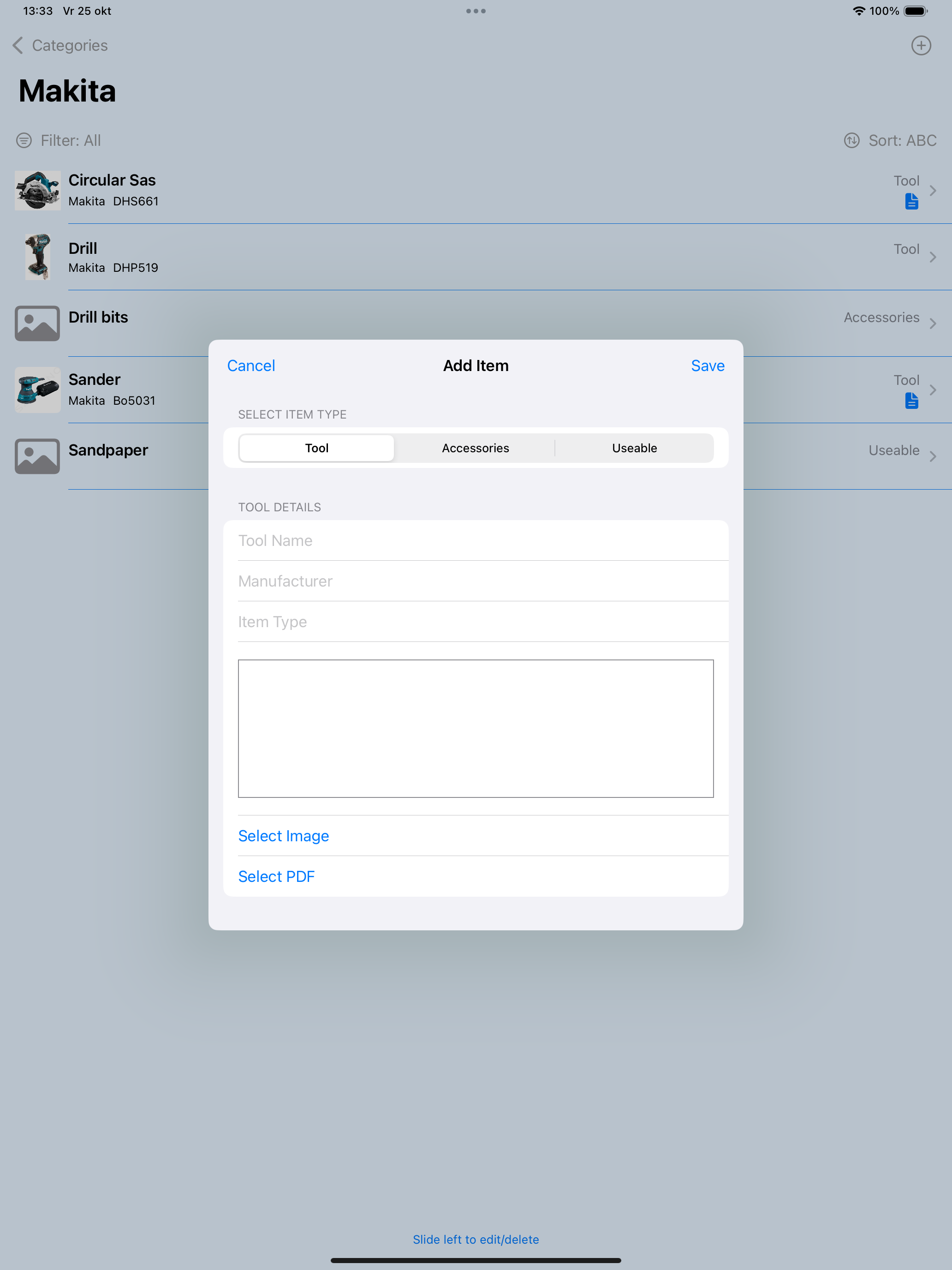Focus the Tool Name field
The height and width of the screenshot is (1270, 952).
[476, 540]
